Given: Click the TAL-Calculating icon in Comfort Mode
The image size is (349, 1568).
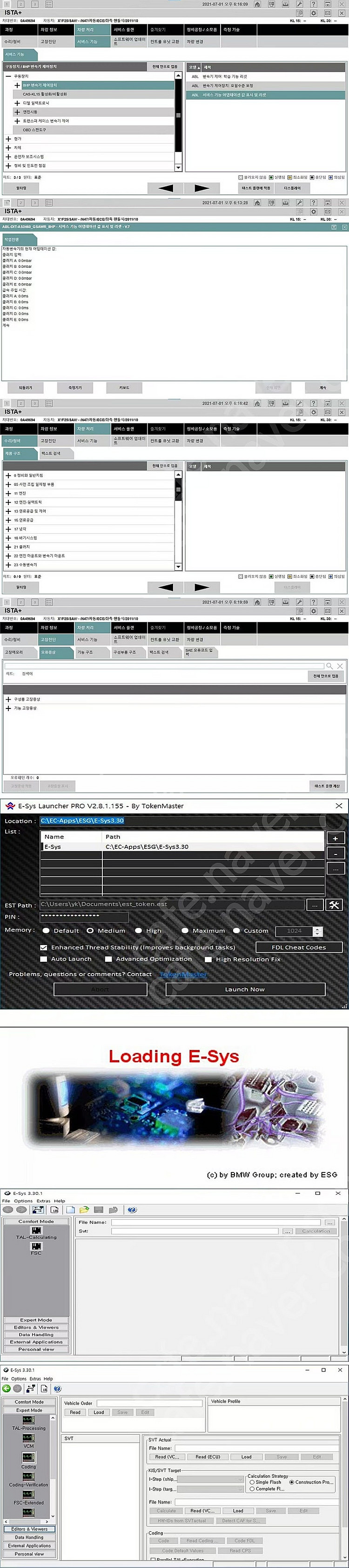Looking at the screenshot, I should coord(37,1230).
